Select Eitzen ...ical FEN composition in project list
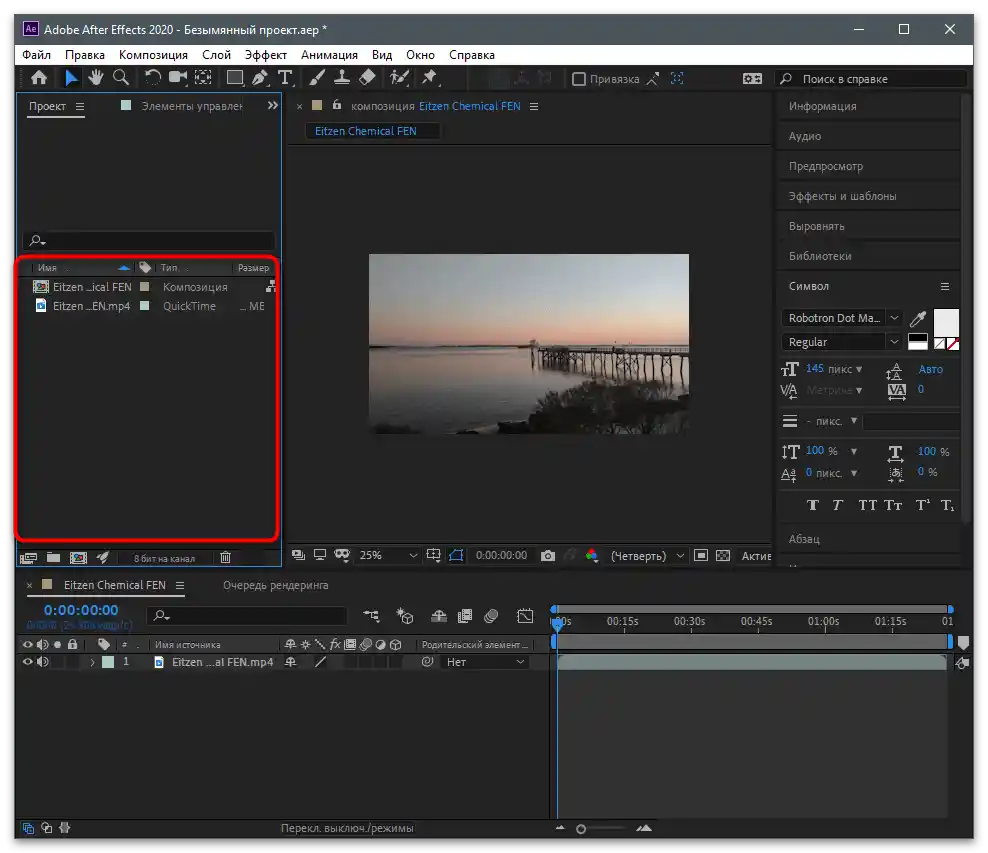988x853 pixels. point(93,287)
